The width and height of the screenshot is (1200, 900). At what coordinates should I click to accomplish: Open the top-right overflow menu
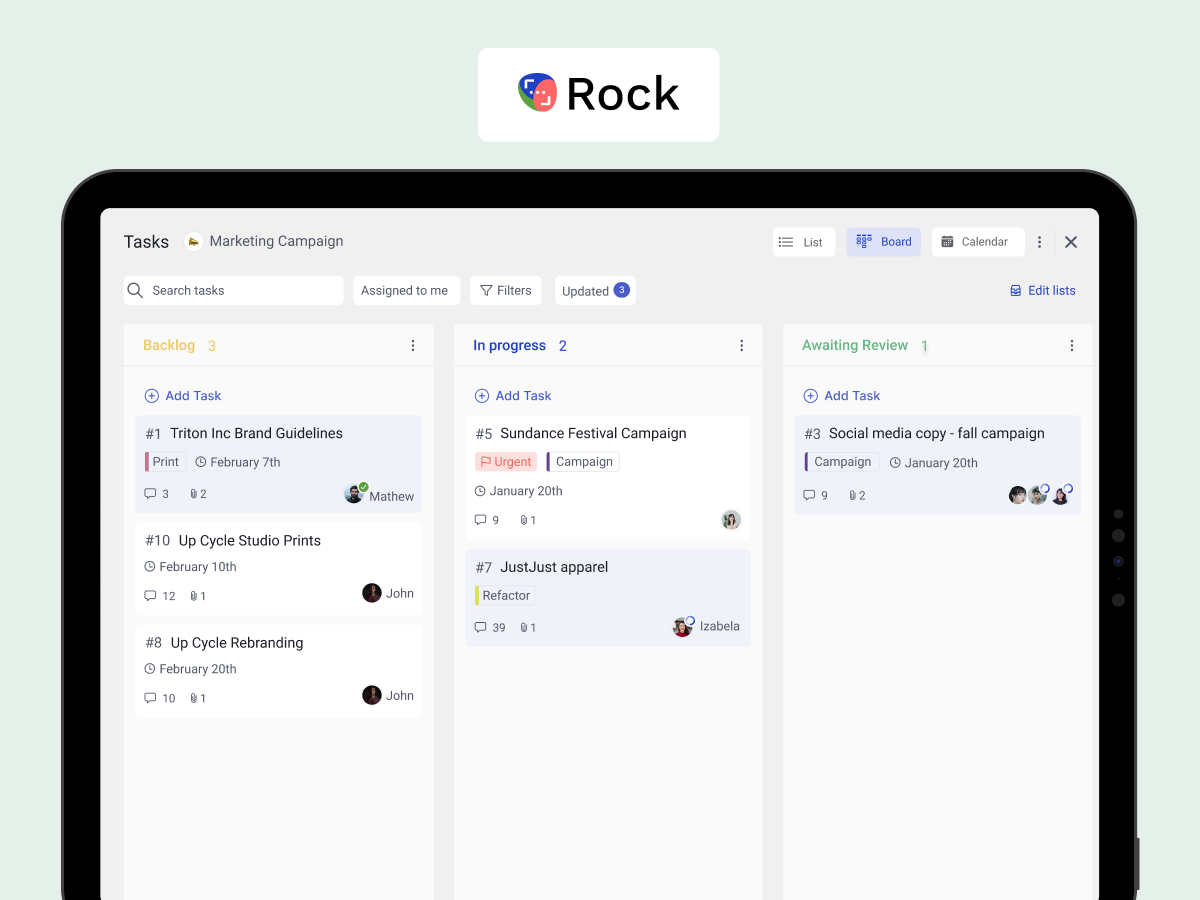(1039, 241)
